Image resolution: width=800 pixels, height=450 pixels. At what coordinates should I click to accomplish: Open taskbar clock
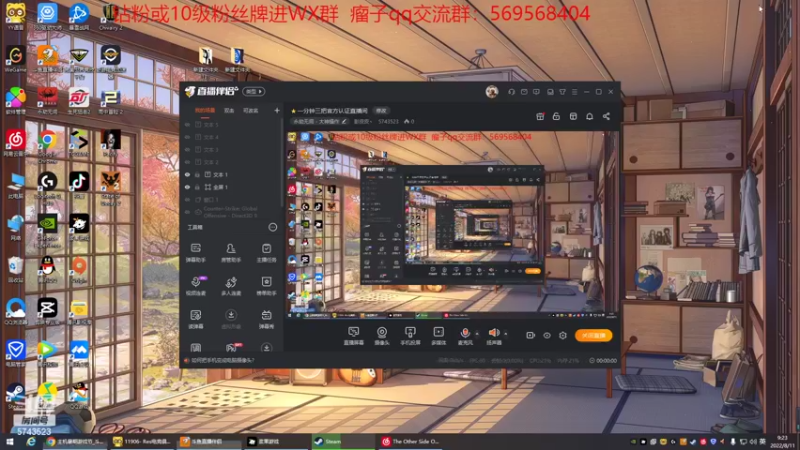point(782,441)
